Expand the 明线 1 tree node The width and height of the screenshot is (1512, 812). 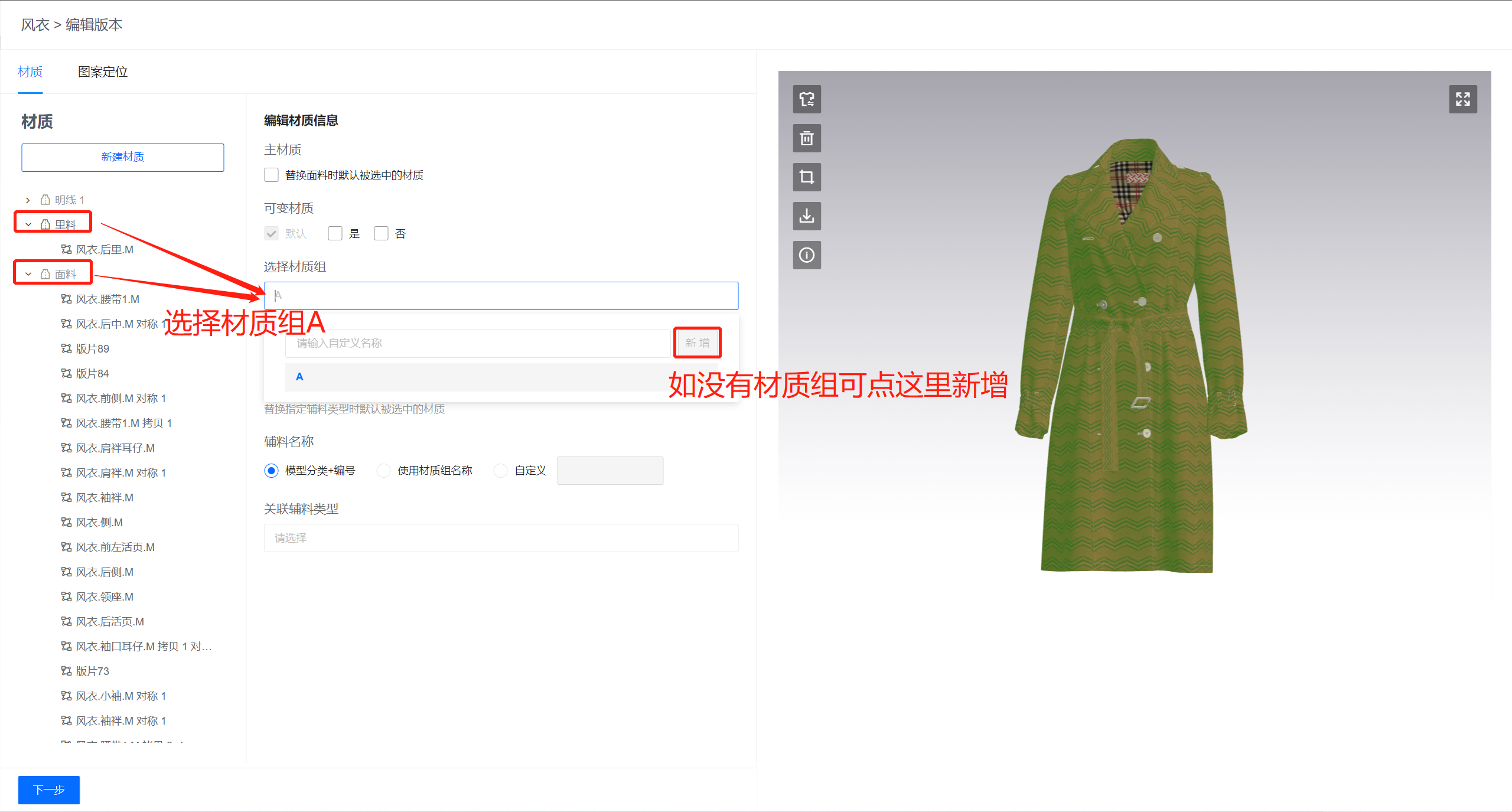pyautogui.click(x=28, y=200)
